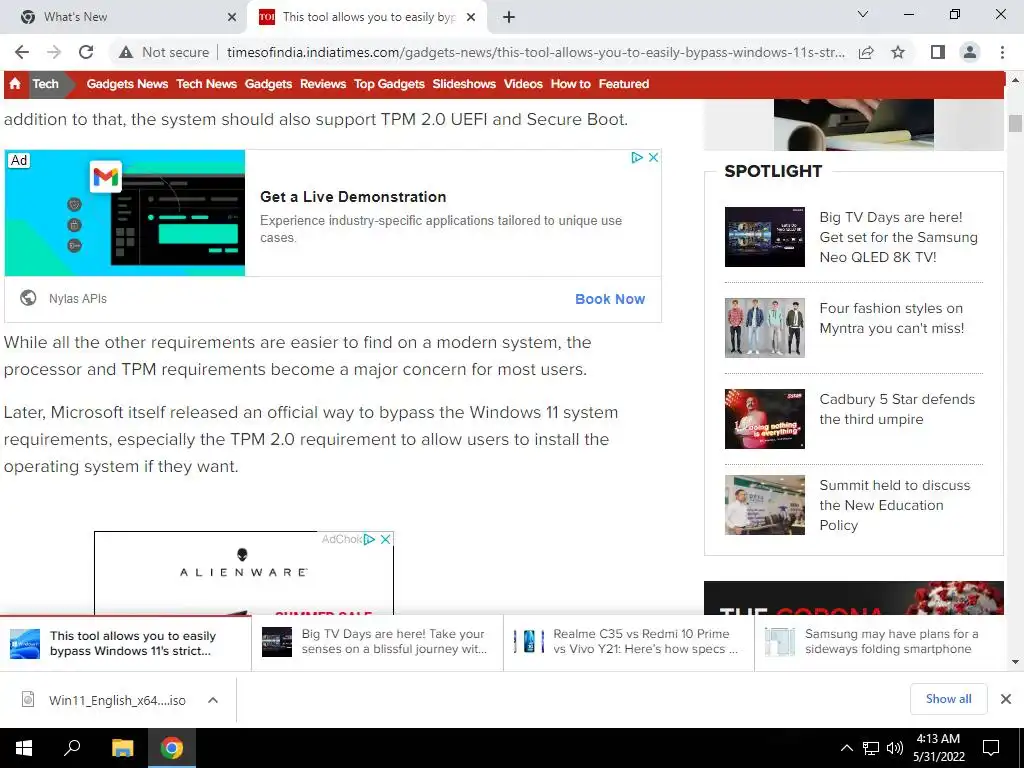Open network status in the system tray
1024x768 pixels.
[871, 748]
